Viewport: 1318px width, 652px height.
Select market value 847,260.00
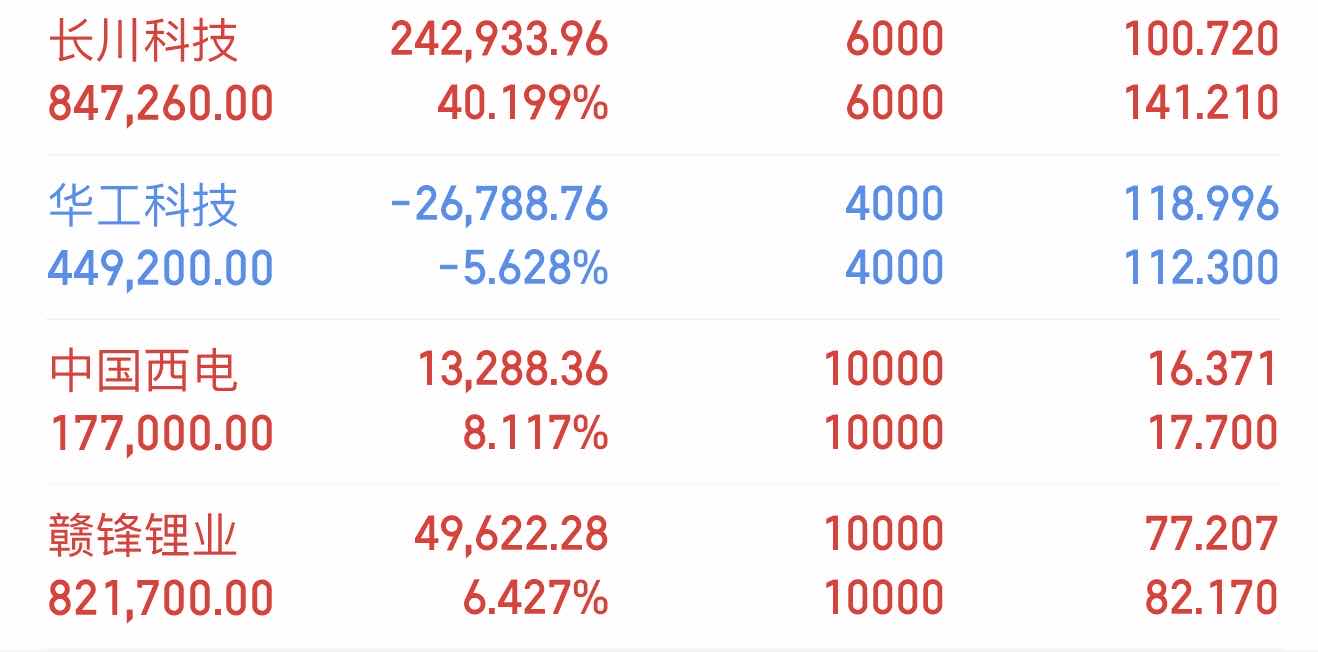click(161, 103)
